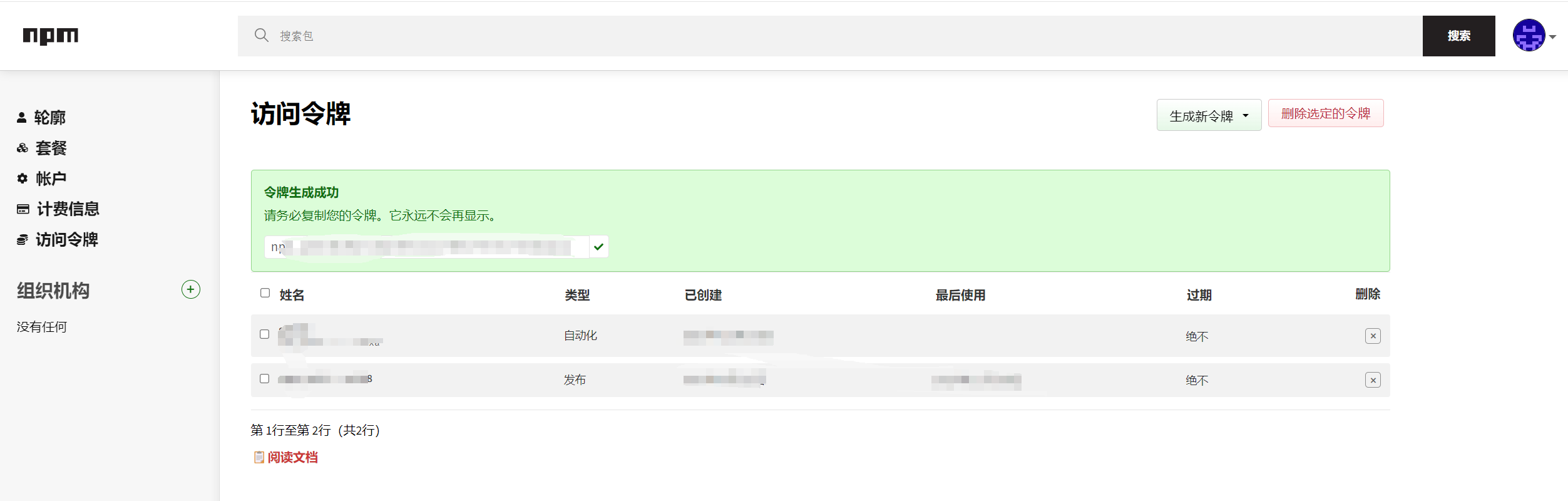Expand the caret next to the avatar

click(1552, 37)
